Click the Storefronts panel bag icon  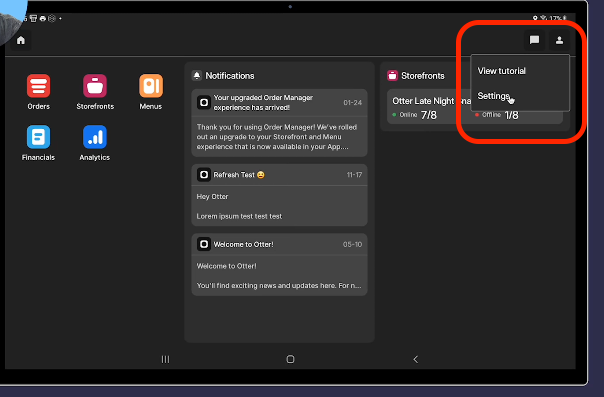point(392,75)
